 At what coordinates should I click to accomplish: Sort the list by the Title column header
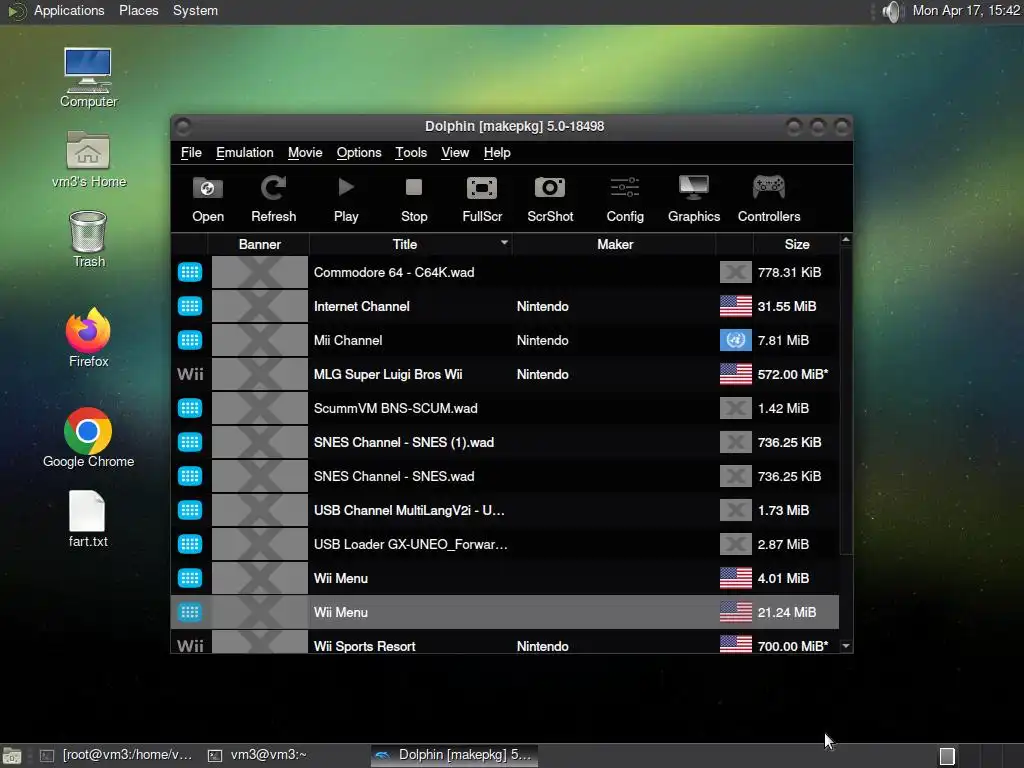410,244
